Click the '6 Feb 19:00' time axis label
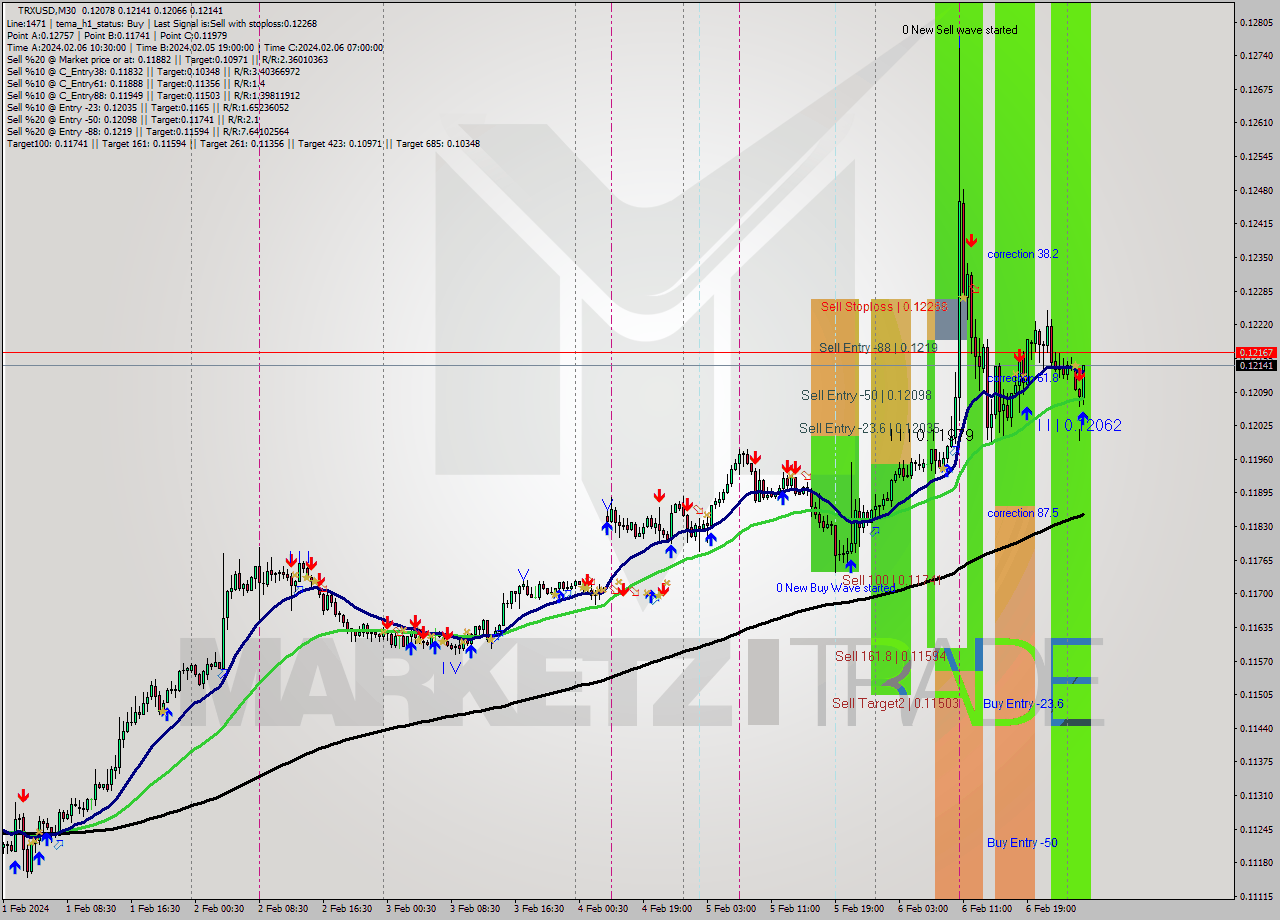Viewport: 1280px width, 920px height. pos(1051,909)
